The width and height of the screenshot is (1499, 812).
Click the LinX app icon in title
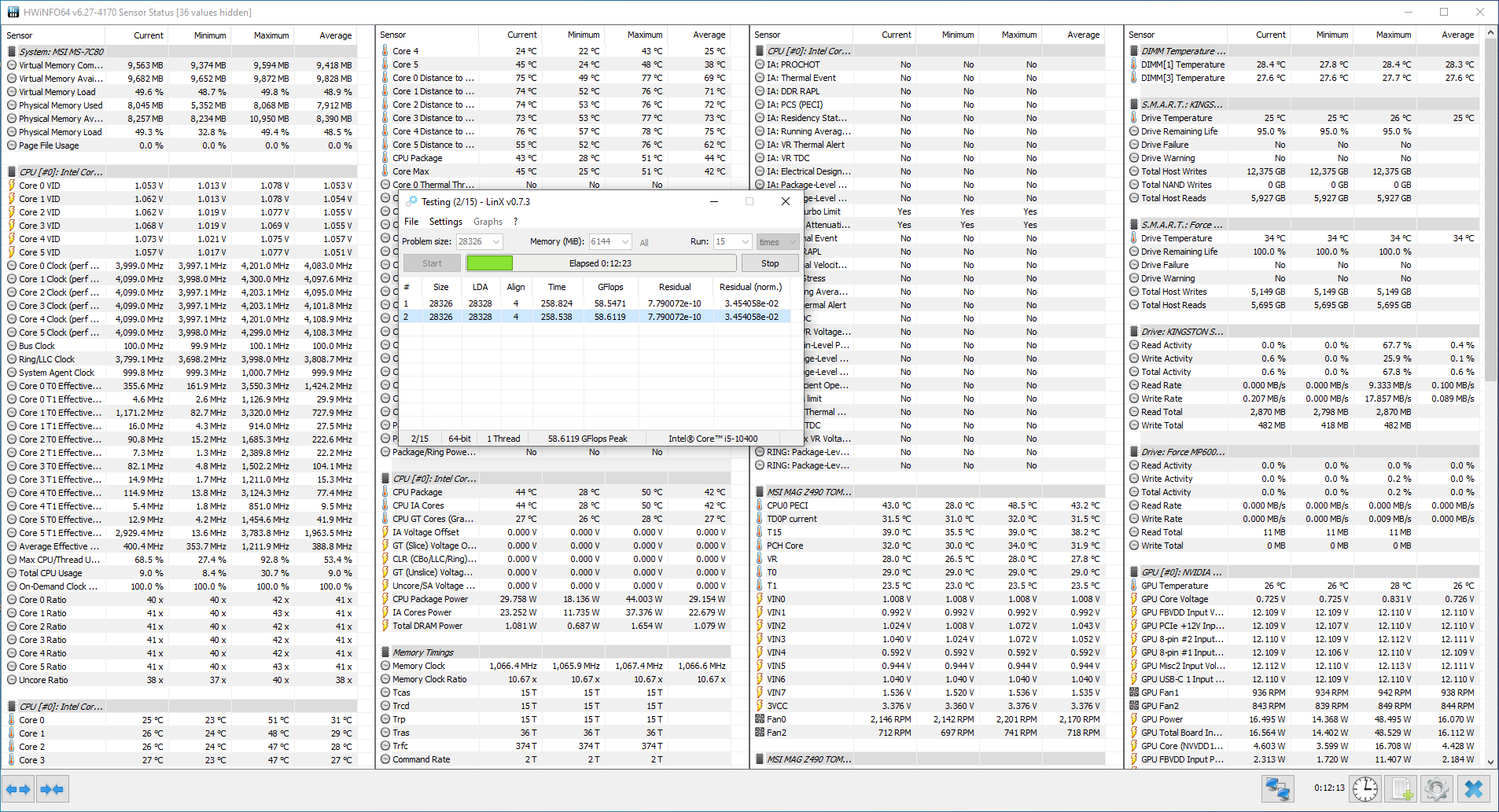click(411, 201)
